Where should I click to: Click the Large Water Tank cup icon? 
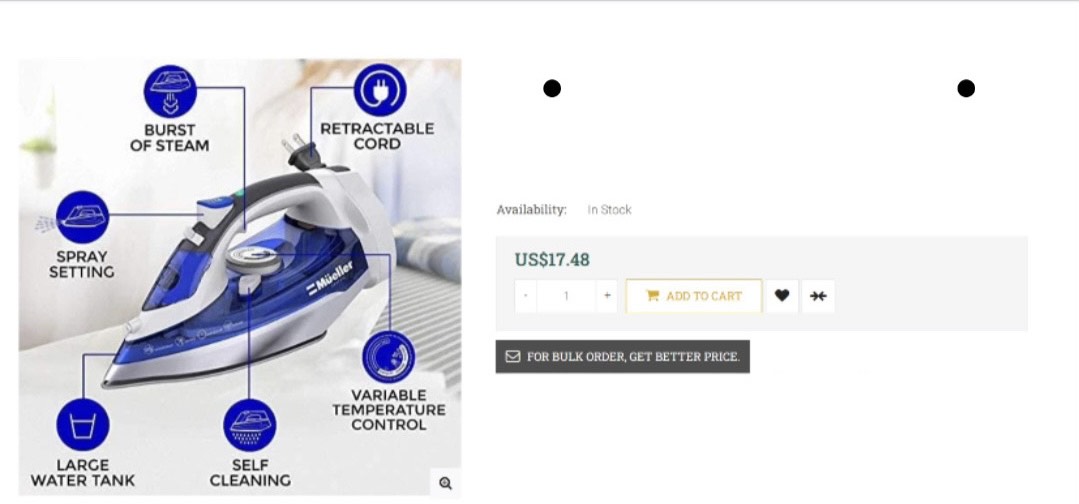click(83, 425)
